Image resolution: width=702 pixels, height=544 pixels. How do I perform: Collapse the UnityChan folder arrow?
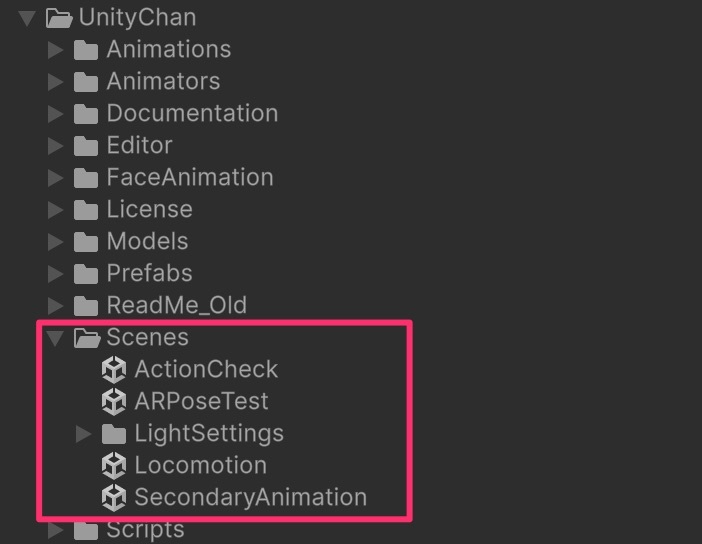27,18
